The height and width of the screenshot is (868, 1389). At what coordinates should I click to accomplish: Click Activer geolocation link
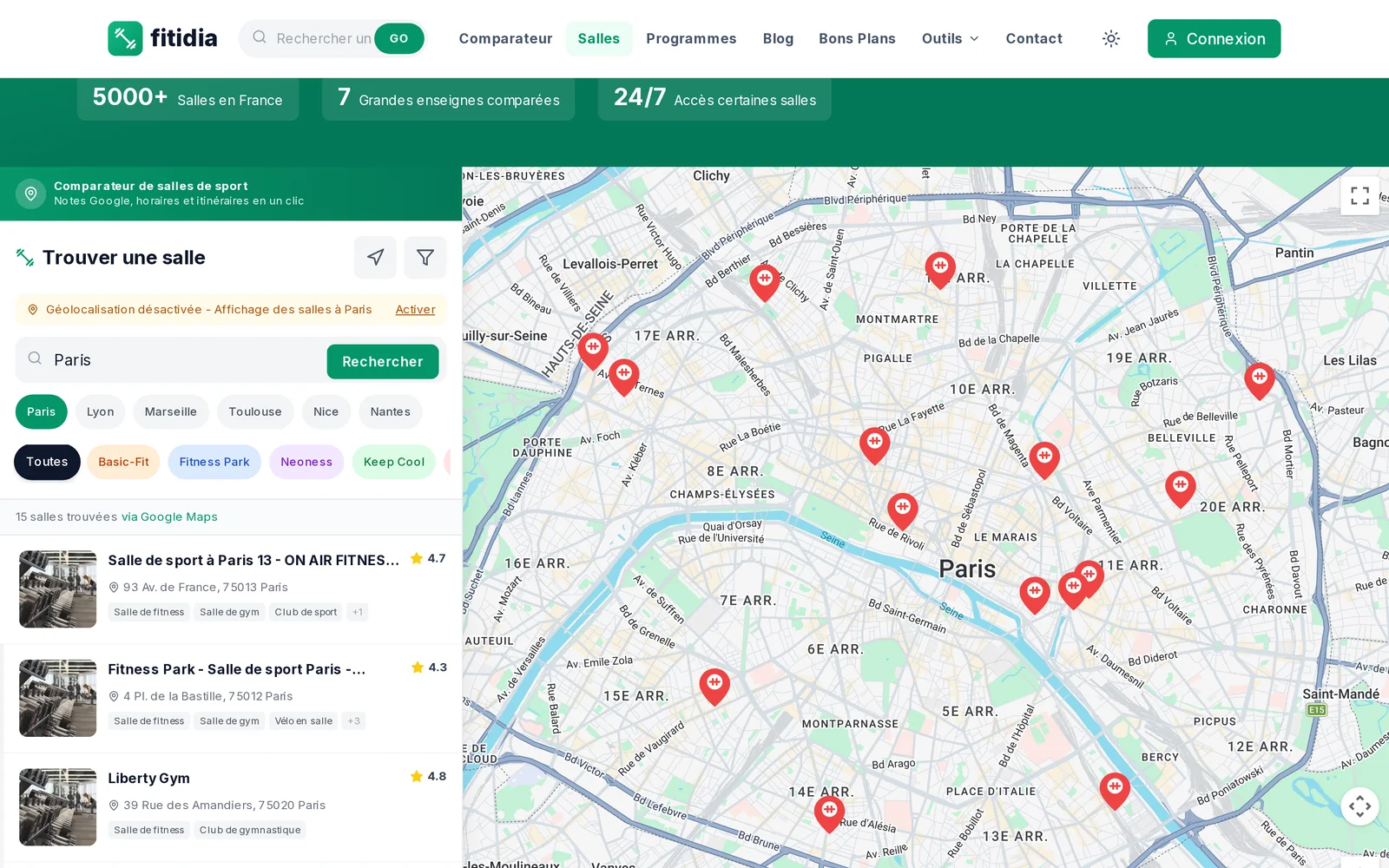click(x=415, y=310)
